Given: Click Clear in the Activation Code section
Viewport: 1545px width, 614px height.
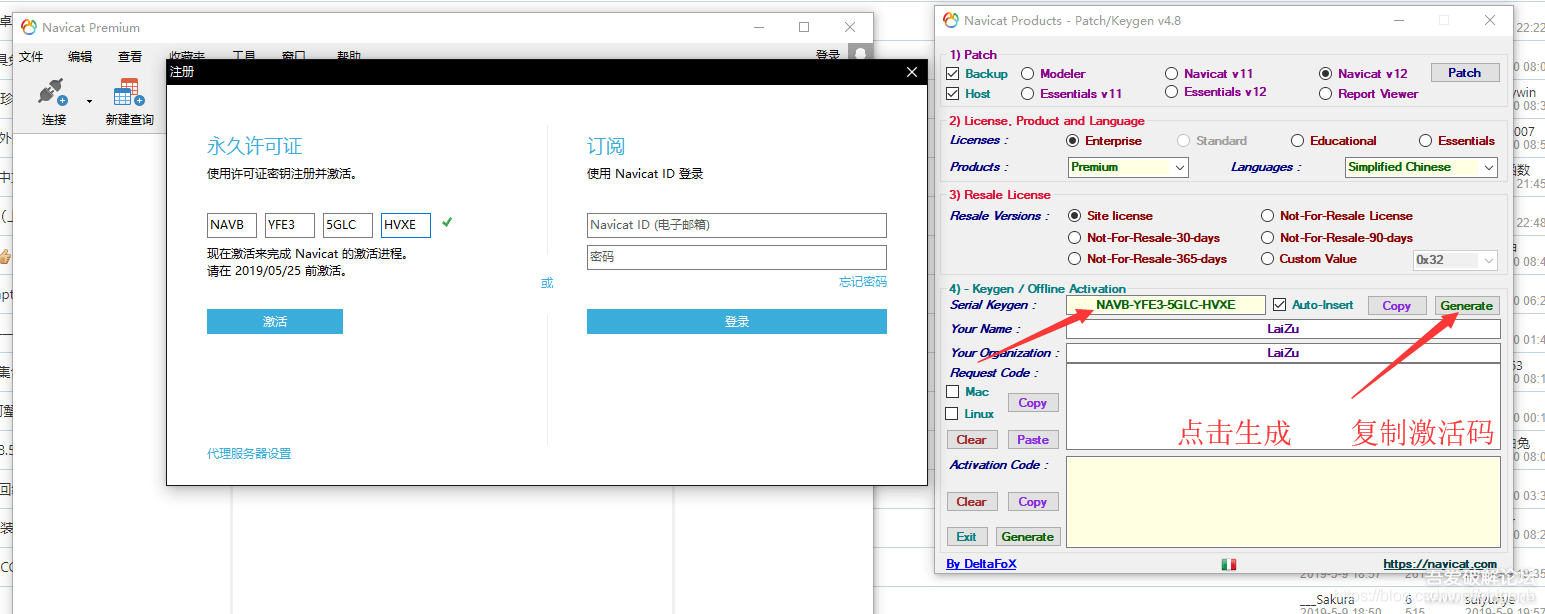Looking at the screenshot, I should pos(971,502).
